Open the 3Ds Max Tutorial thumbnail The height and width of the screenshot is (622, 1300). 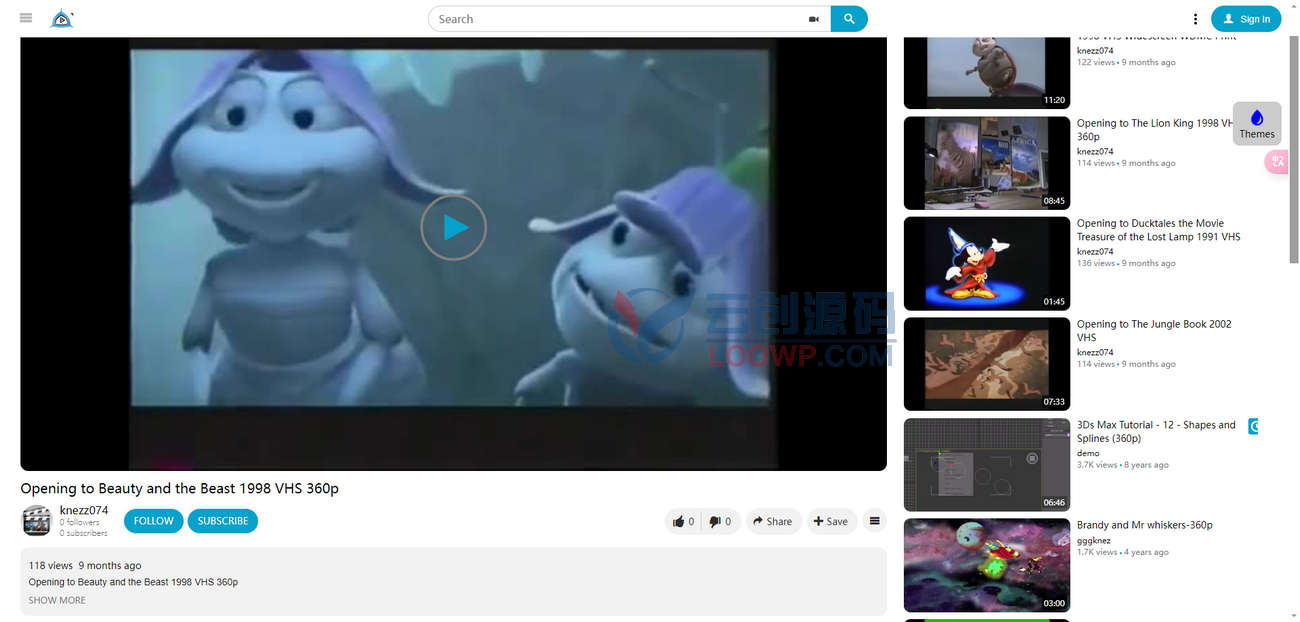987,465
